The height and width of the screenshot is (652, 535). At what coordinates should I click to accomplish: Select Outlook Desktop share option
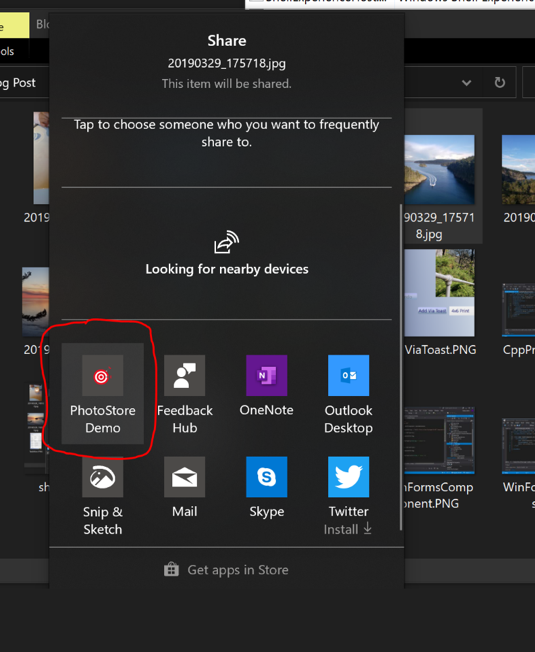[348, 393]
